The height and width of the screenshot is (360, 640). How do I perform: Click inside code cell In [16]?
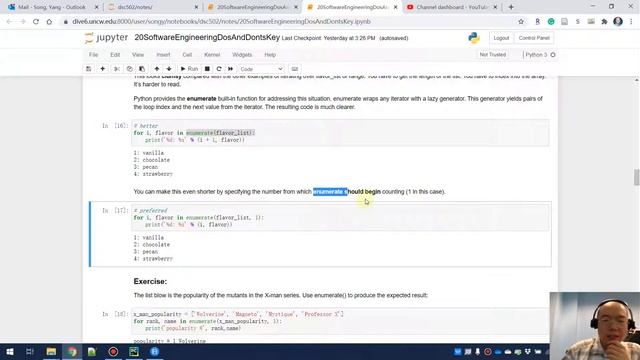340,133
